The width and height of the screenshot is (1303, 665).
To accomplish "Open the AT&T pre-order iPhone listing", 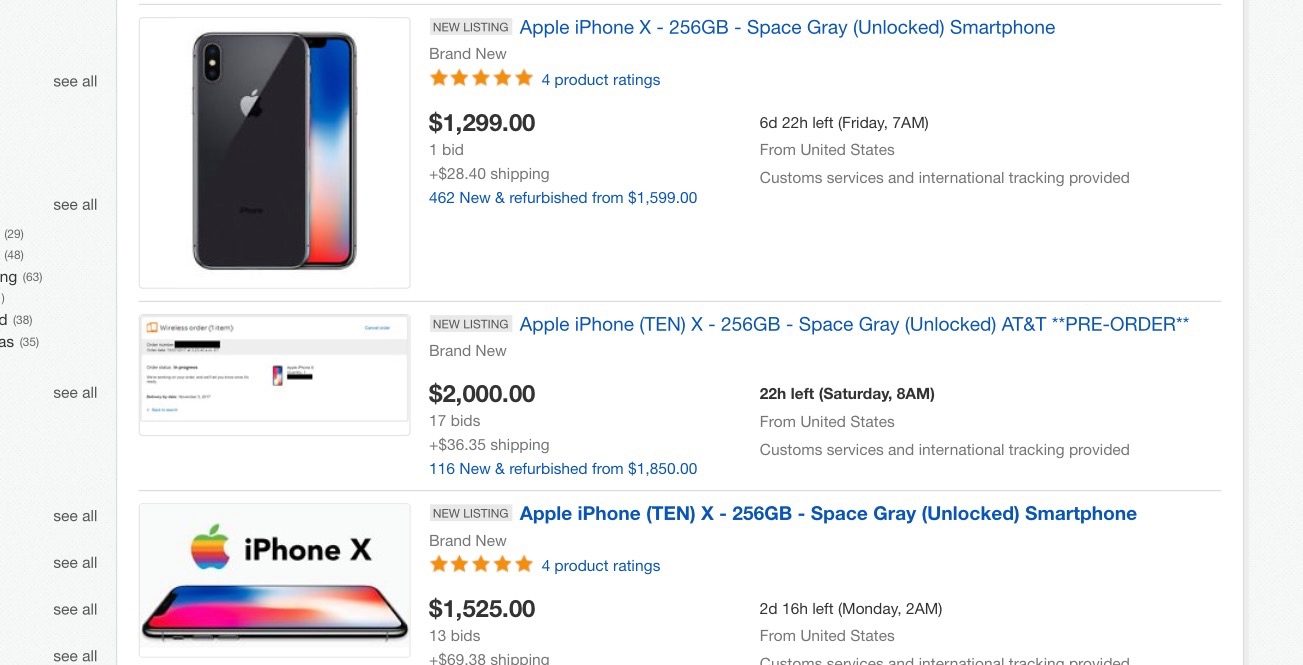I will (852, 323).
